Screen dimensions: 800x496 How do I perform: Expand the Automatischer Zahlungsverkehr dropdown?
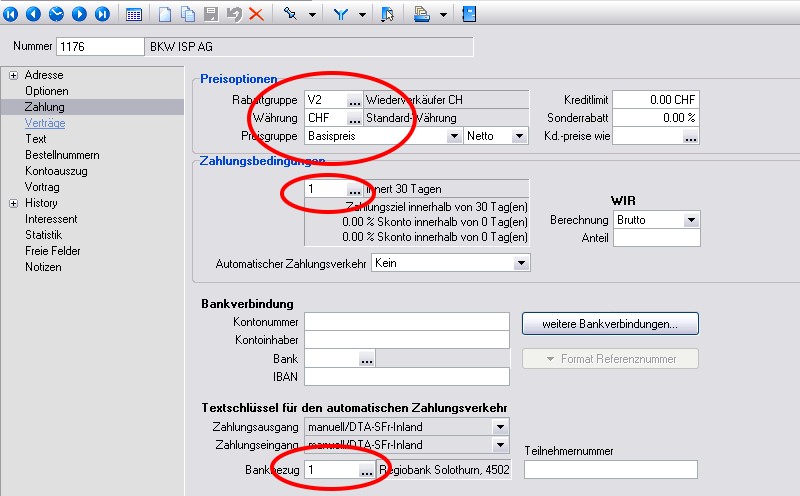coord(521,263)
